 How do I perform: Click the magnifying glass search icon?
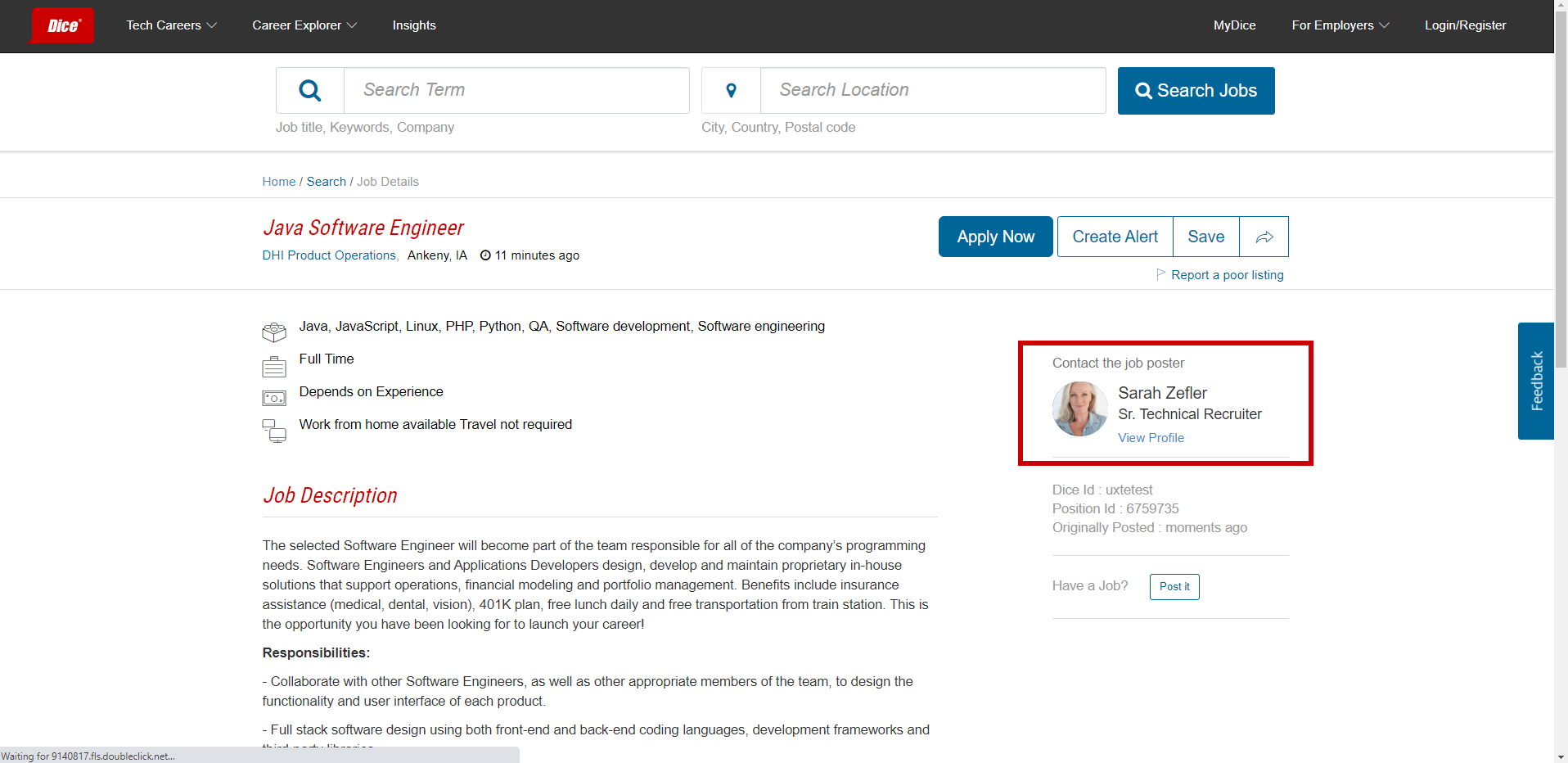(309, 90)
